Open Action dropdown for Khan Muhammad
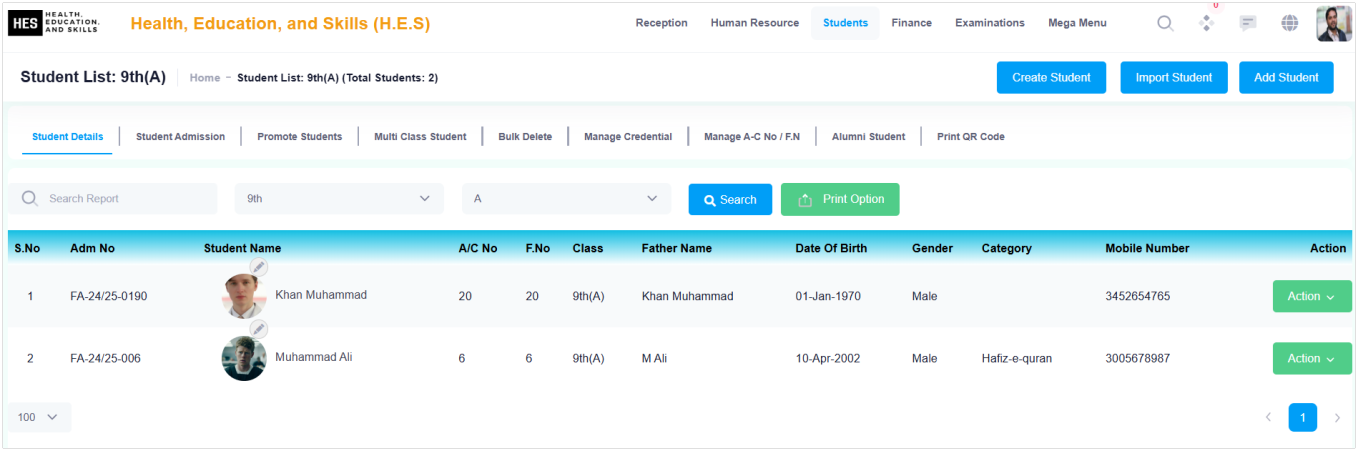Viewport: 1358px width, 451px height. click(x=1312, y=296)
